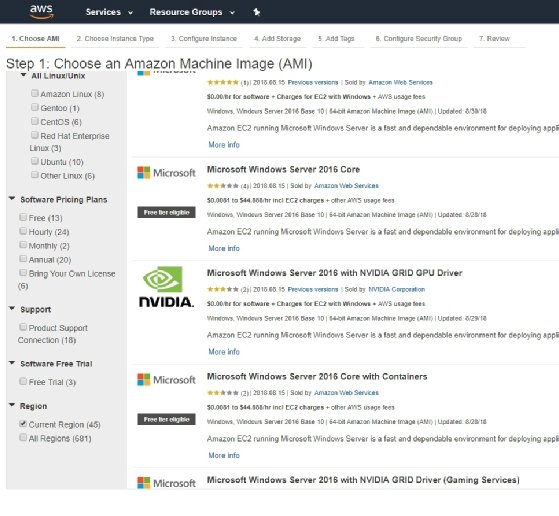Open Amazon Web Services seller link for 2016 Core
The image size is (559, 516).
click(x=346, y=186)
